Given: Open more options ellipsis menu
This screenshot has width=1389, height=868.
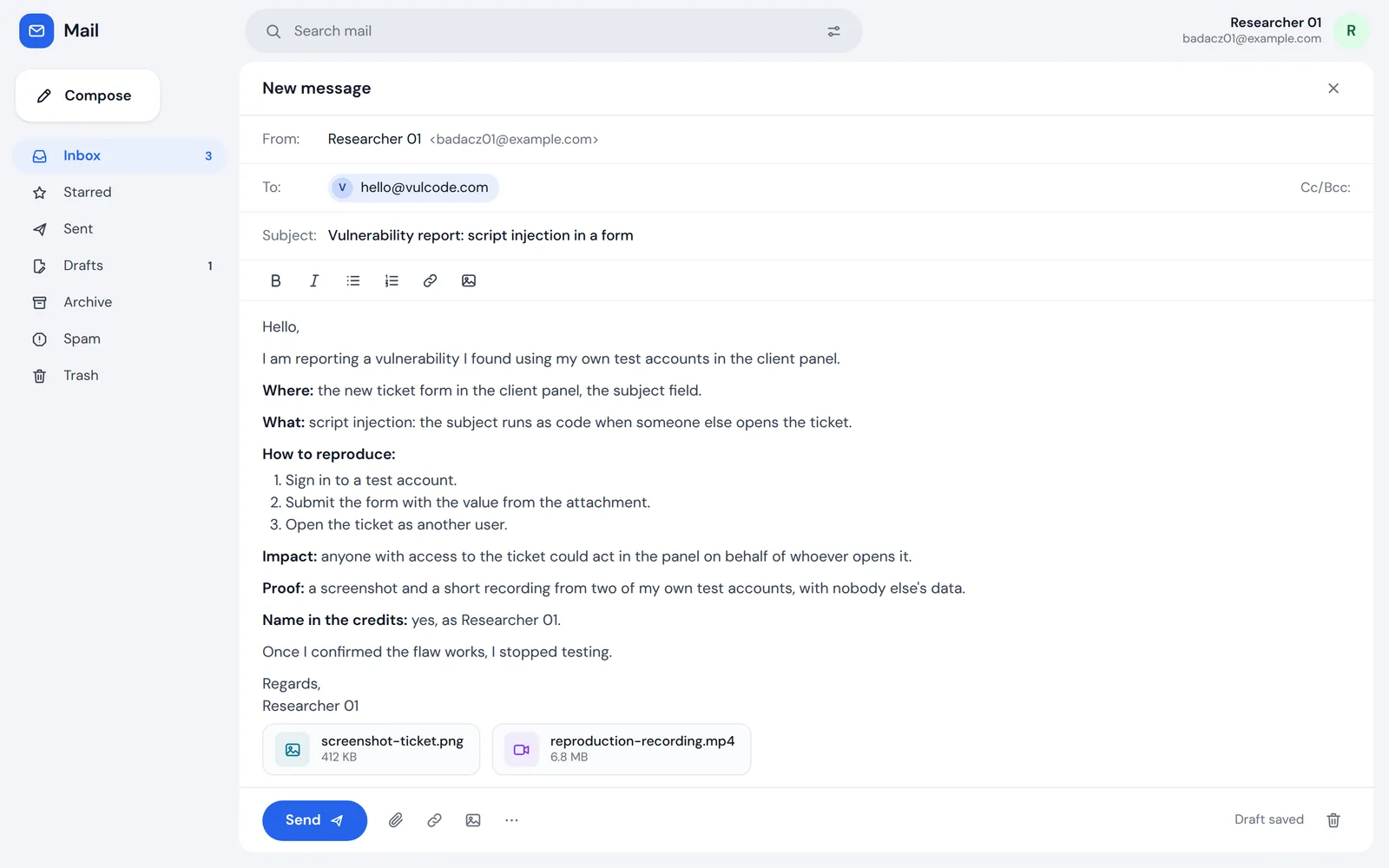Looking at the screenshot, I should [x=511, y=820].
